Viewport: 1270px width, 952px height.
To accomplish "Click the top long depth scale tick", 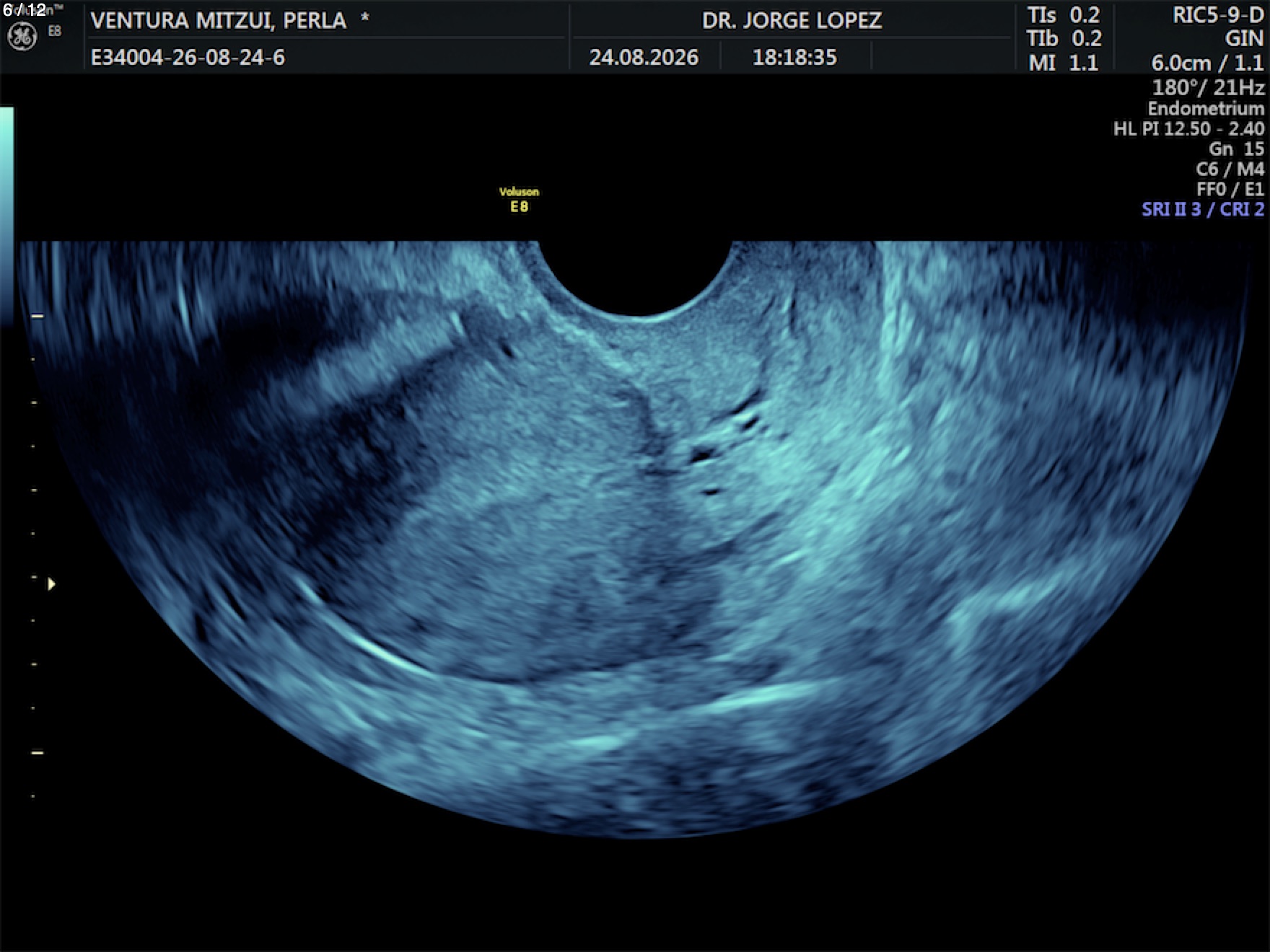I will 38,316.
